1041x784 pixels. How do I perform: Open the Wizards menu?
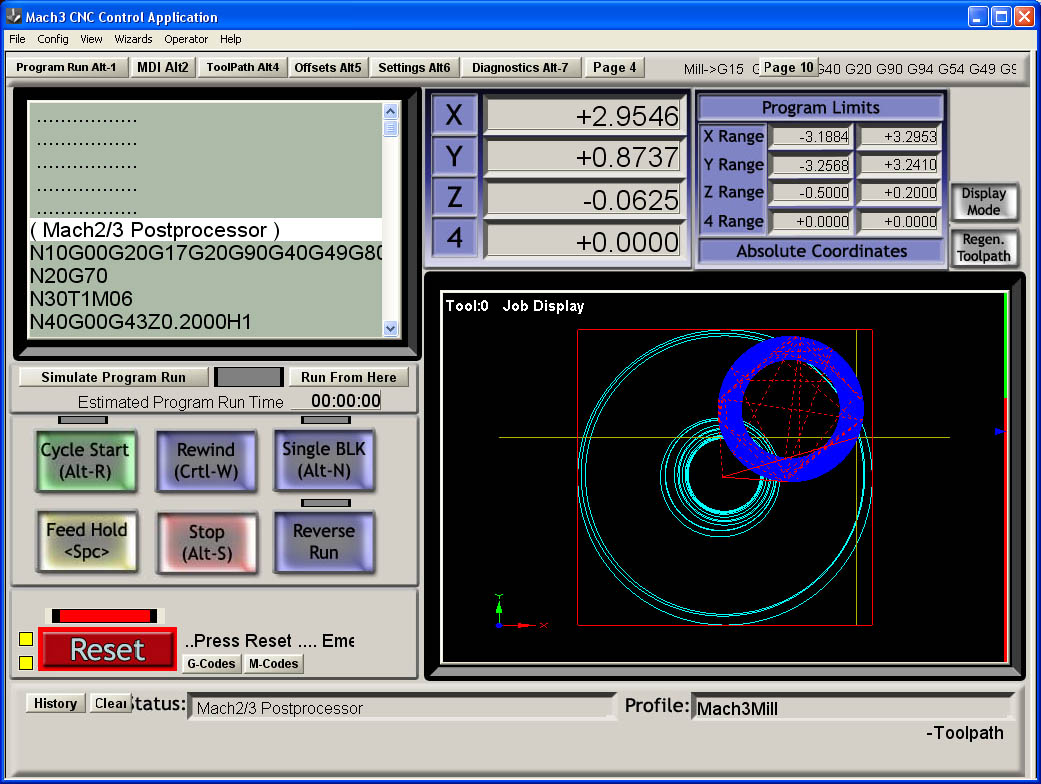(x=133, y=39)
